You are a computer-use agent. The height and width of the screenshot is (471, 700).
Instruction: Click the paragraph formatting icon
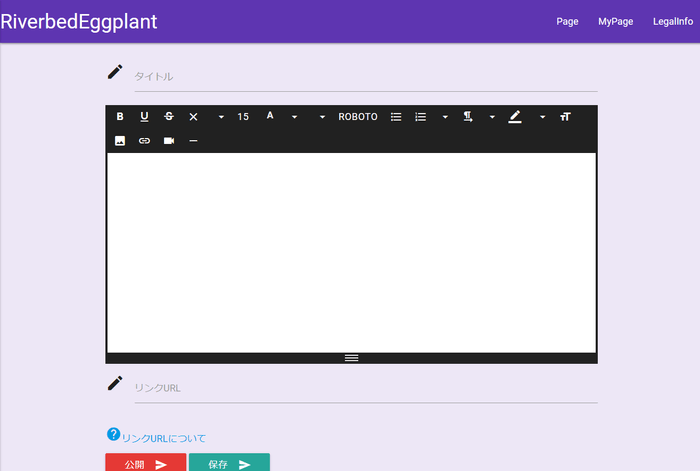click(467, 117)
